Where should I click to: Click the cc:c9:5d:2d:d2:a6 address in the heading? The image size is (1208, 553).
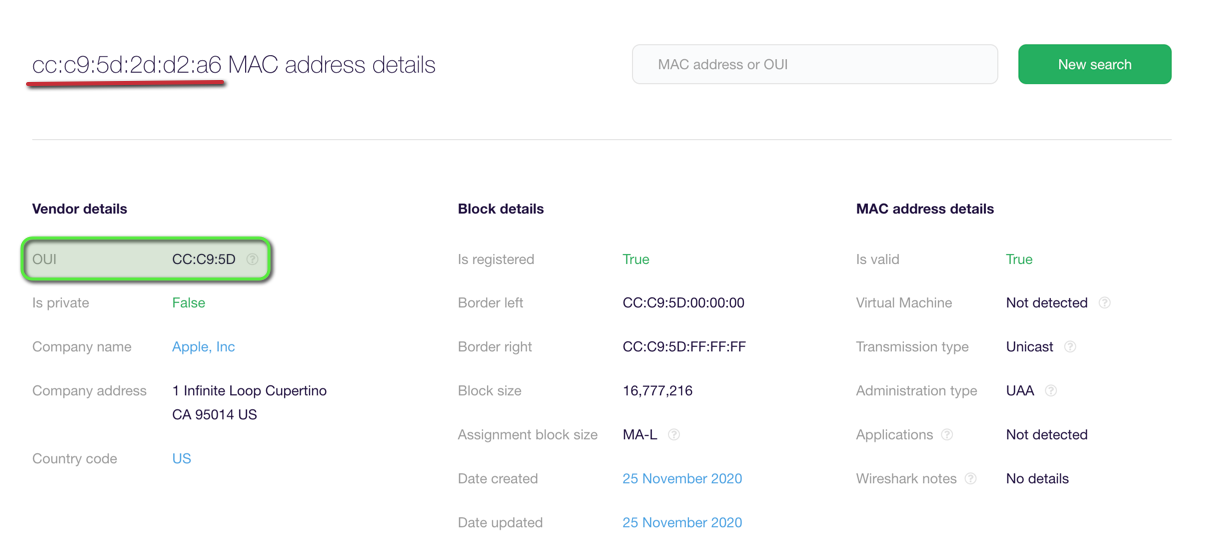pos(127,65)
